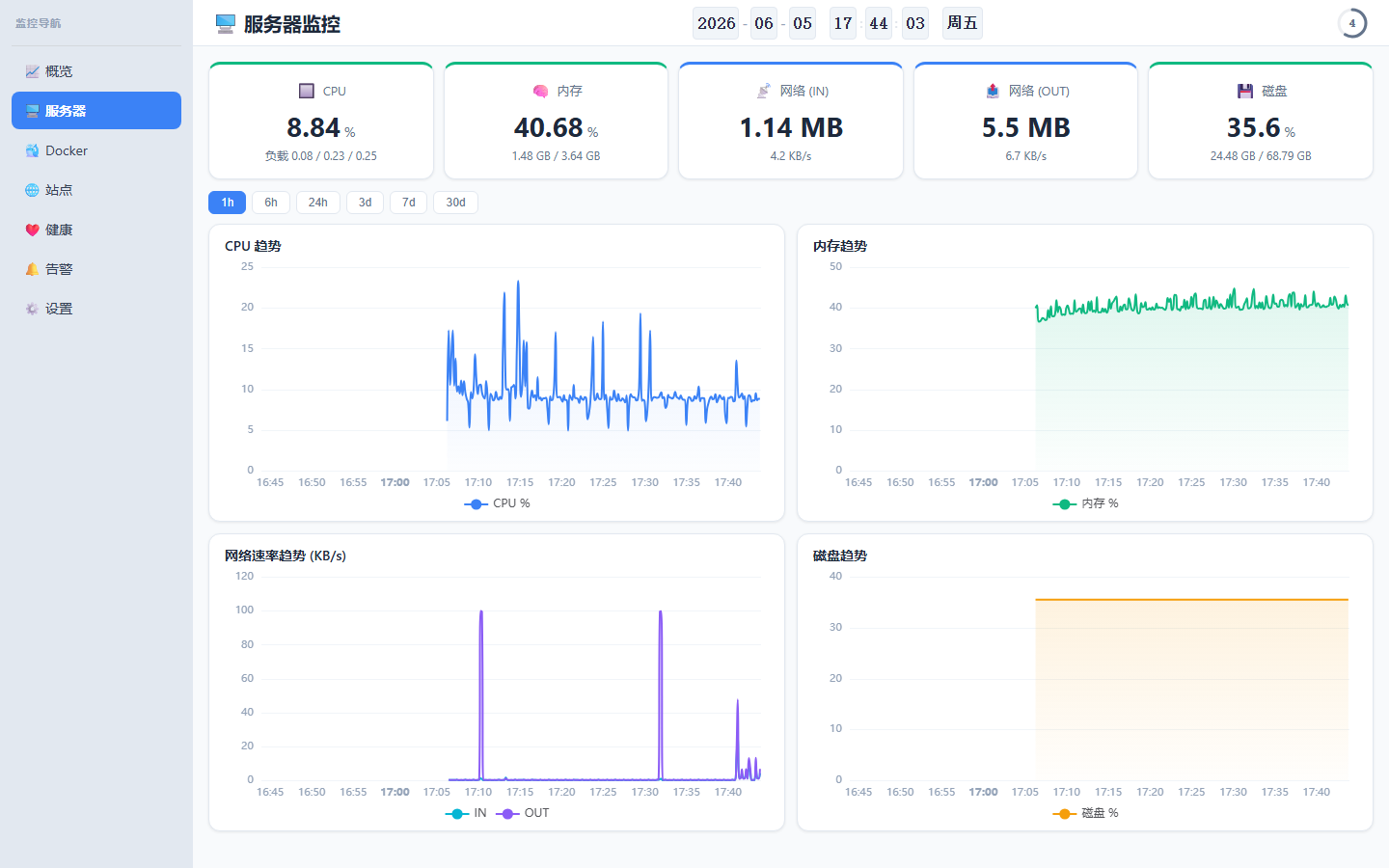Screen dimensions: 1389x868
Task: Select the 1h time range
Action: [228, 203]
